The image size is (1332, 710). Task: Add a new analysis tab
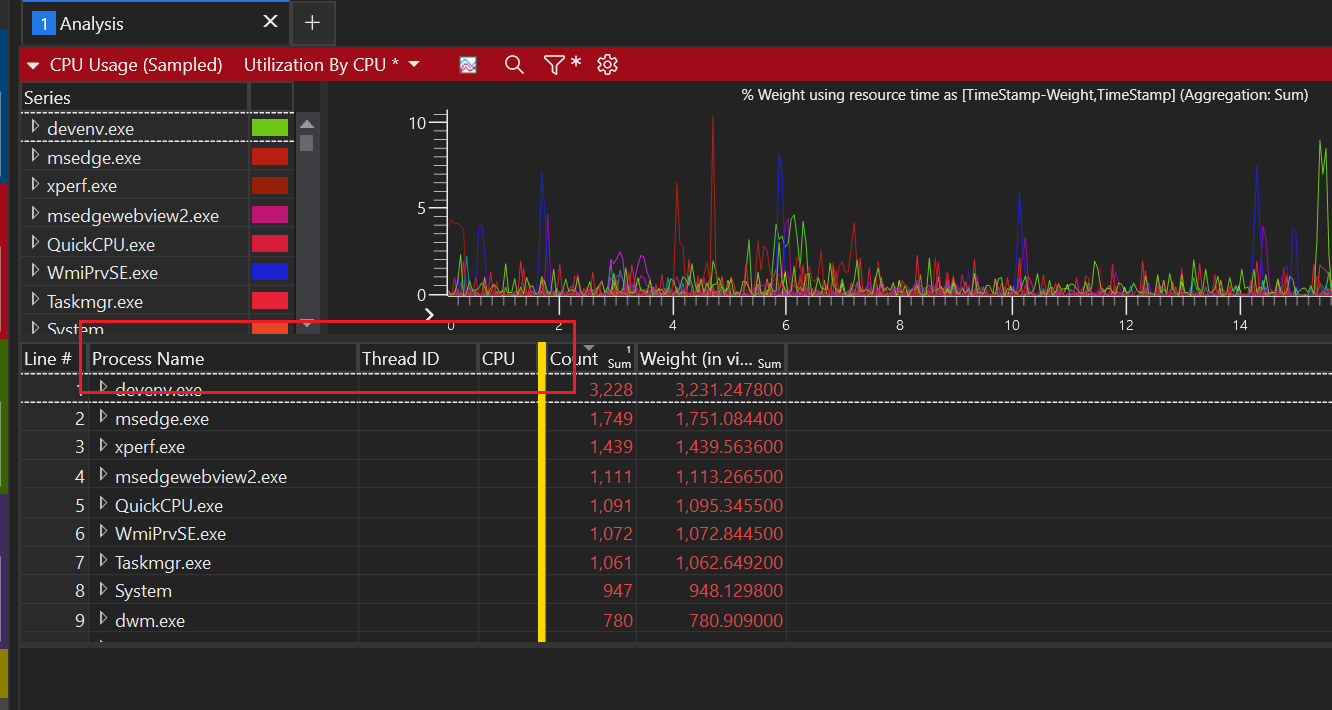[x=312, y=23]
